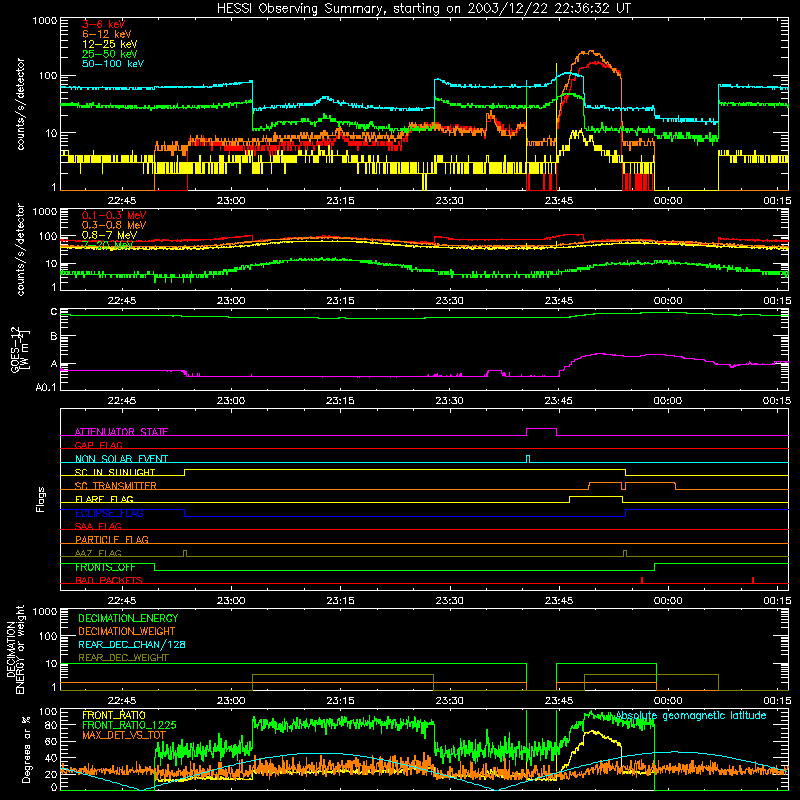The height and width of the screenshot is (800, 800).
Task: Select the DECIMATION_WEIGHT legend label
Action: tap(127, 631)
